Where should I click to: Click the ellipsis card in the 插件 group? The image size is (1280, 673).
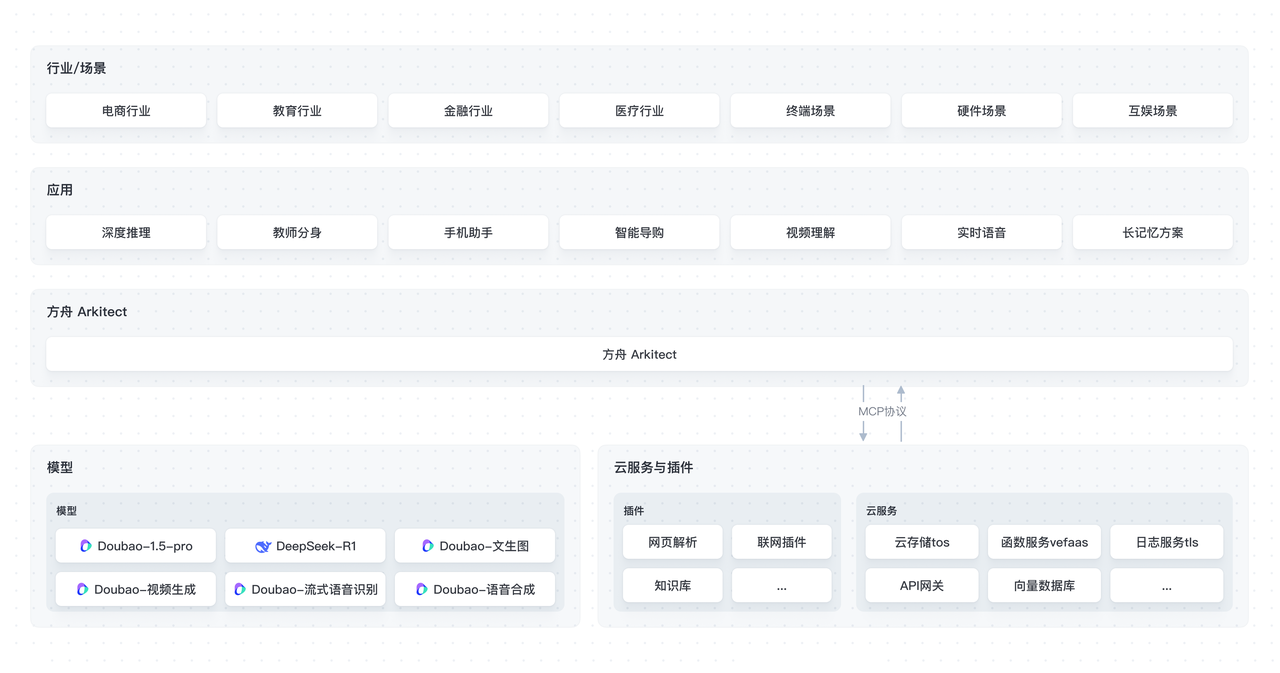click(781, 585)
